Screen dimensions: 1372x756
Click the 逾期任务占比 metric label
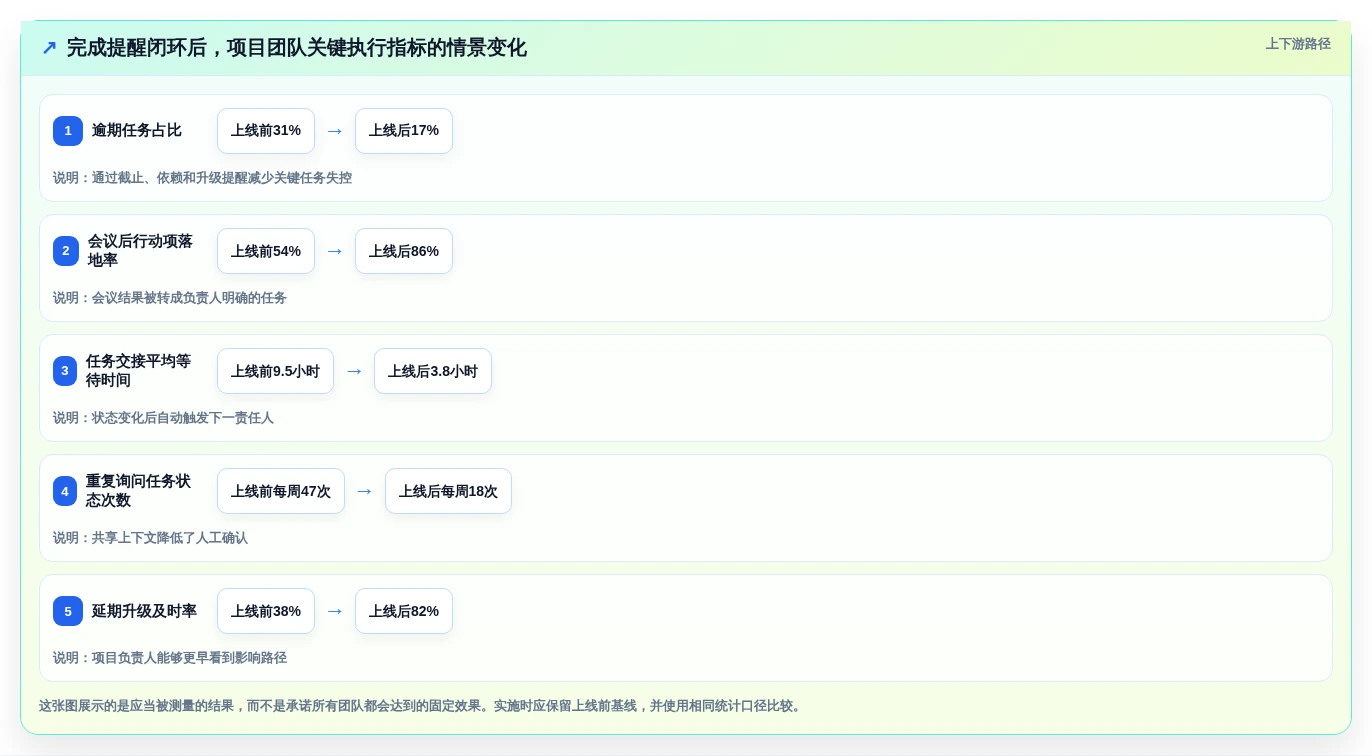tap(137, 131)
